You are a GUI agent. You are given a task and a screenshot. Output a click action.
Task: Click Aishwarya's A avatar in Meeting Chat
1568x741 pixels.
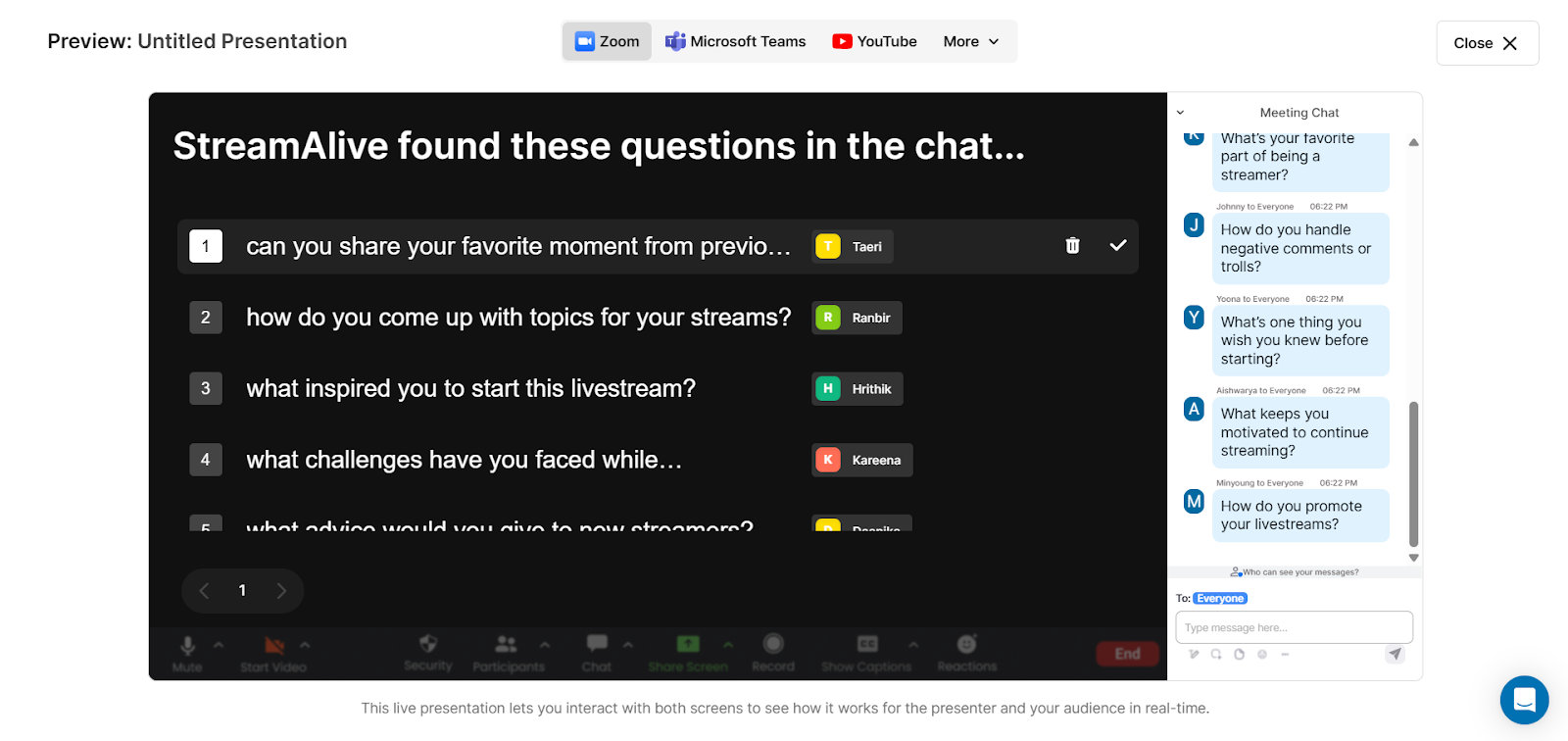pos(1194,409)
